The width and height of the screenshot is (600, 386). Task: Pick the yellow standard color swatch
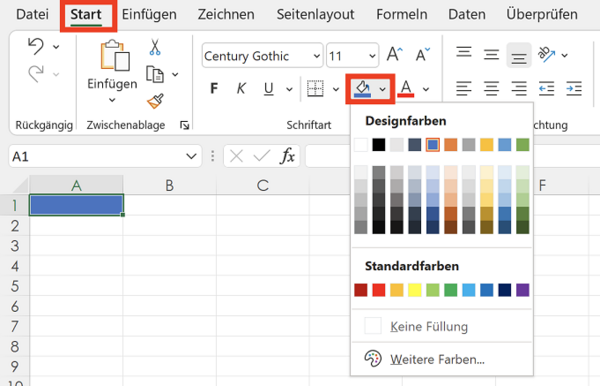pos(414,290)
